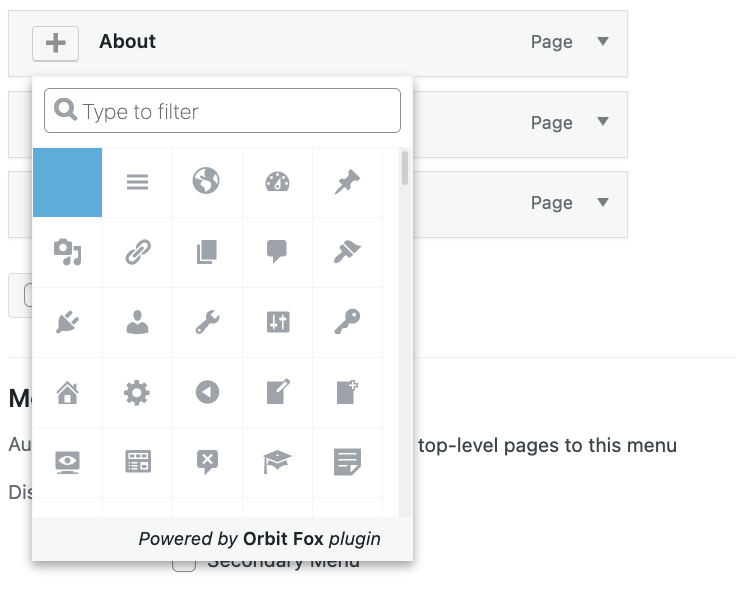Expand the third Page menu item arrow

click(x=602, y=202)
